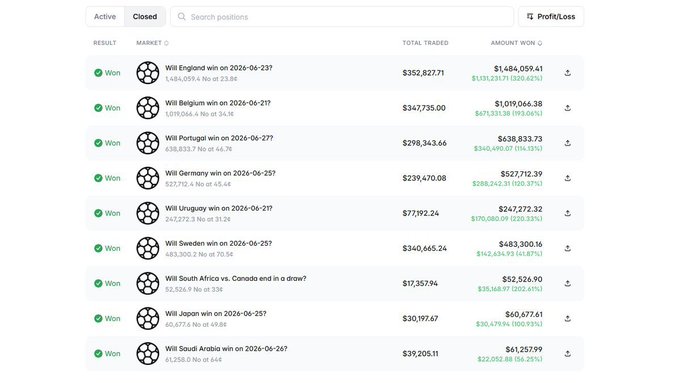The image size is (680, 383).
Task: Click the green Won check icon for Portugal
Action: 98,143
